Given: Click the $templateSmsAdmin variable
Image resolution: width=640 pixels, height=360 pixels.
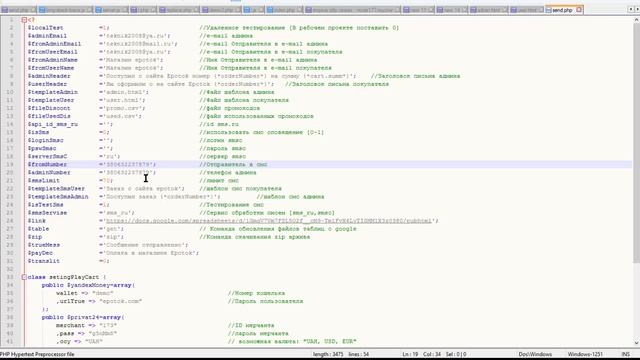Looking at the screenshot, I should [x=58, y=197].
